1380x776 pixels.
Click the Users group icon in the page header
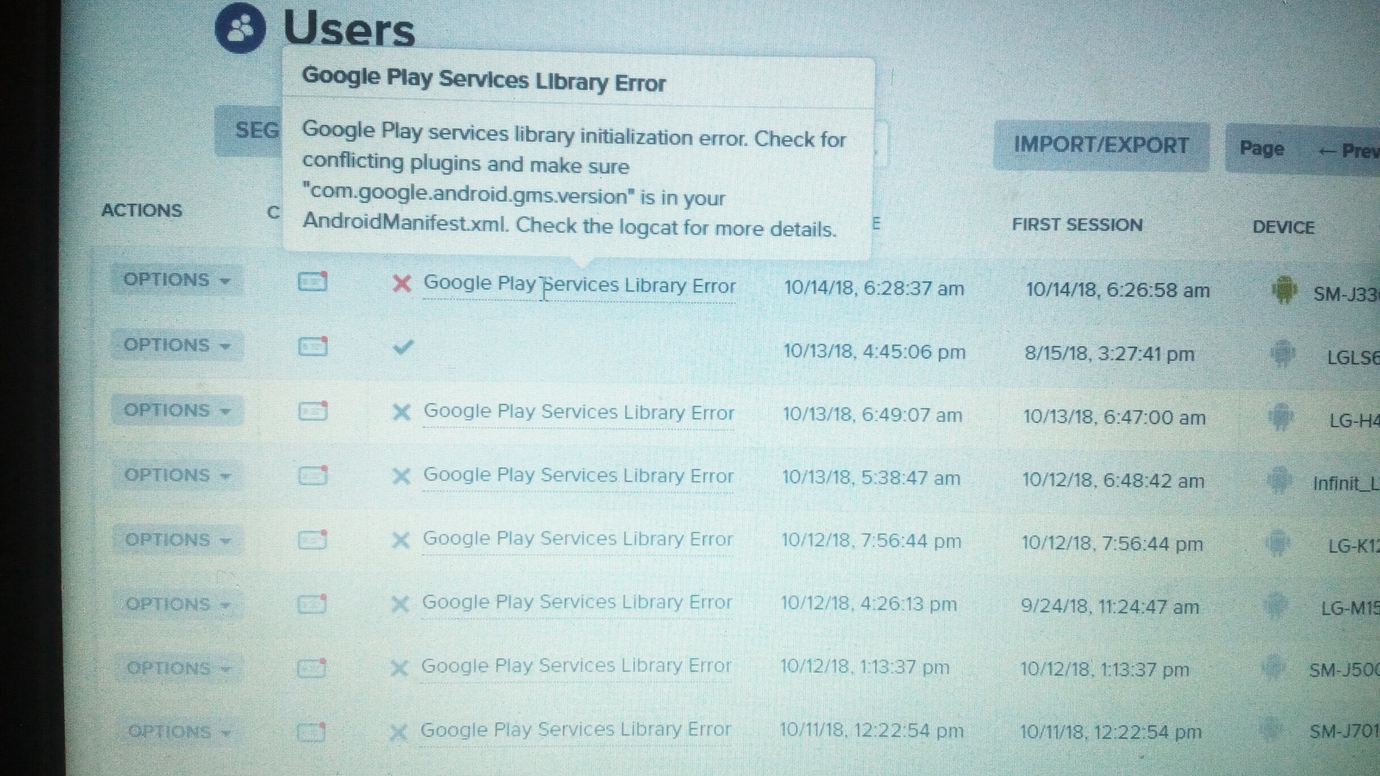[238, 28]
